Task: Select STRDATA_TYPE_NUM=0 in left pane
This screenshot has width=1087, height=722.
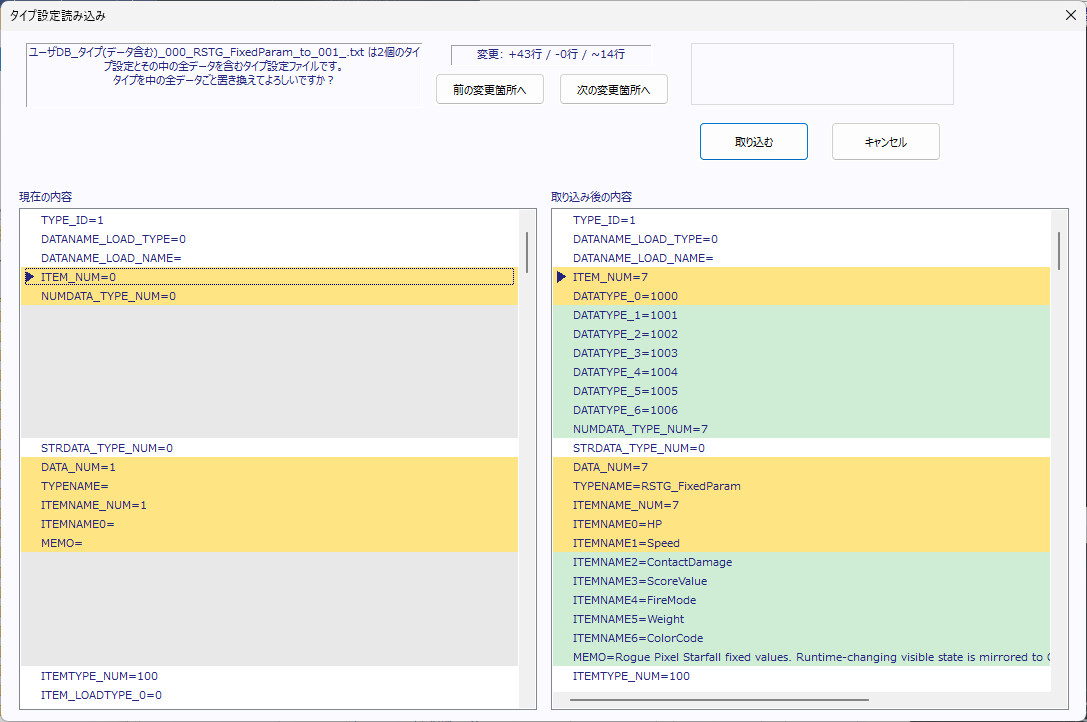Action: [x=269, y=448]
